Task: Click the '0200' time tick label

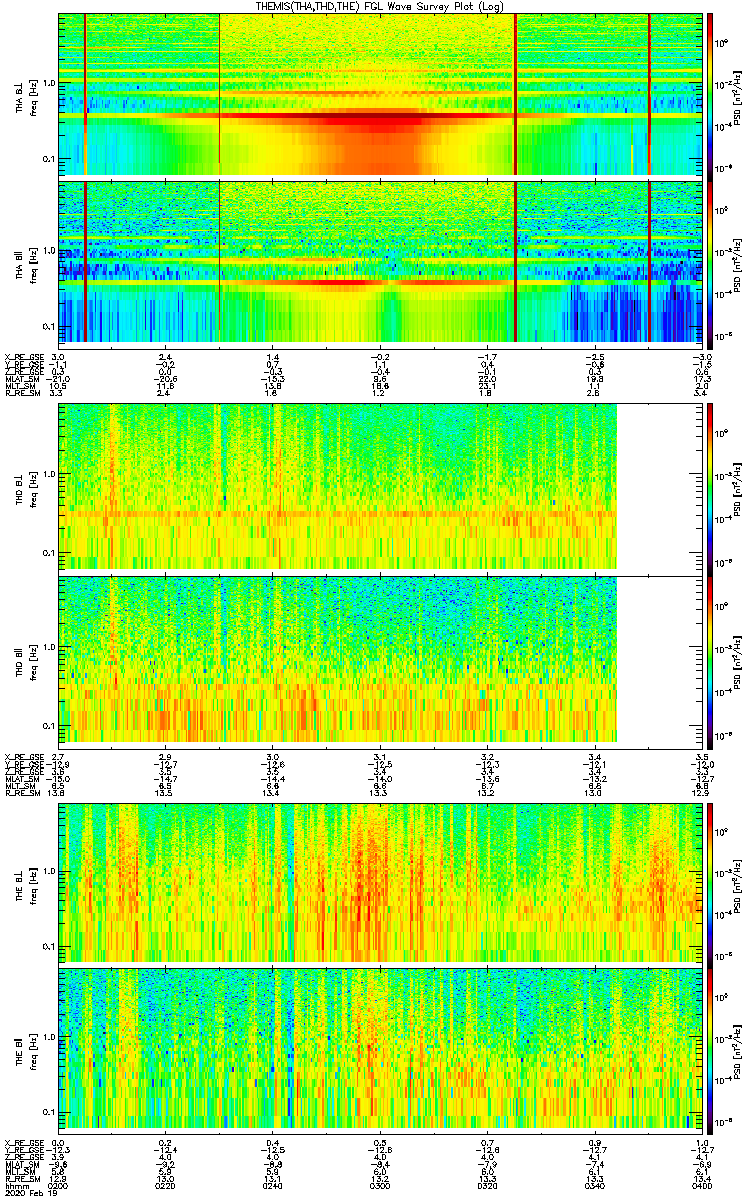Action: pos(58,1185)
